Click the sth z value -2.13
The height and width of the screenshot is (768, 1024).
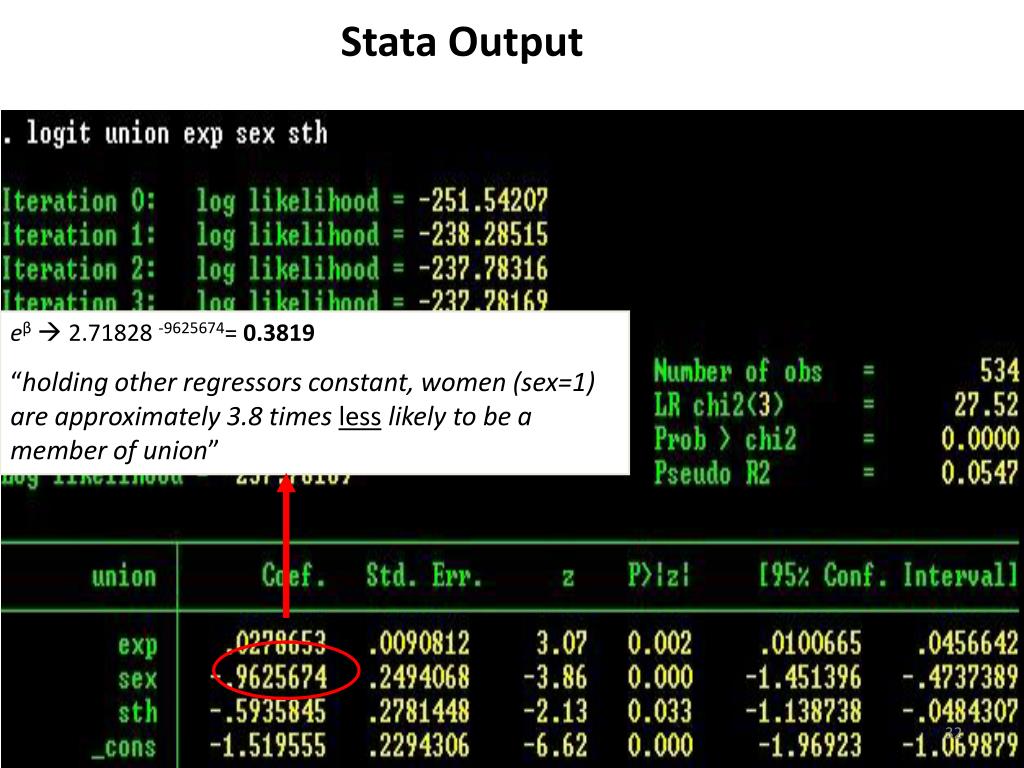(555, 712)
